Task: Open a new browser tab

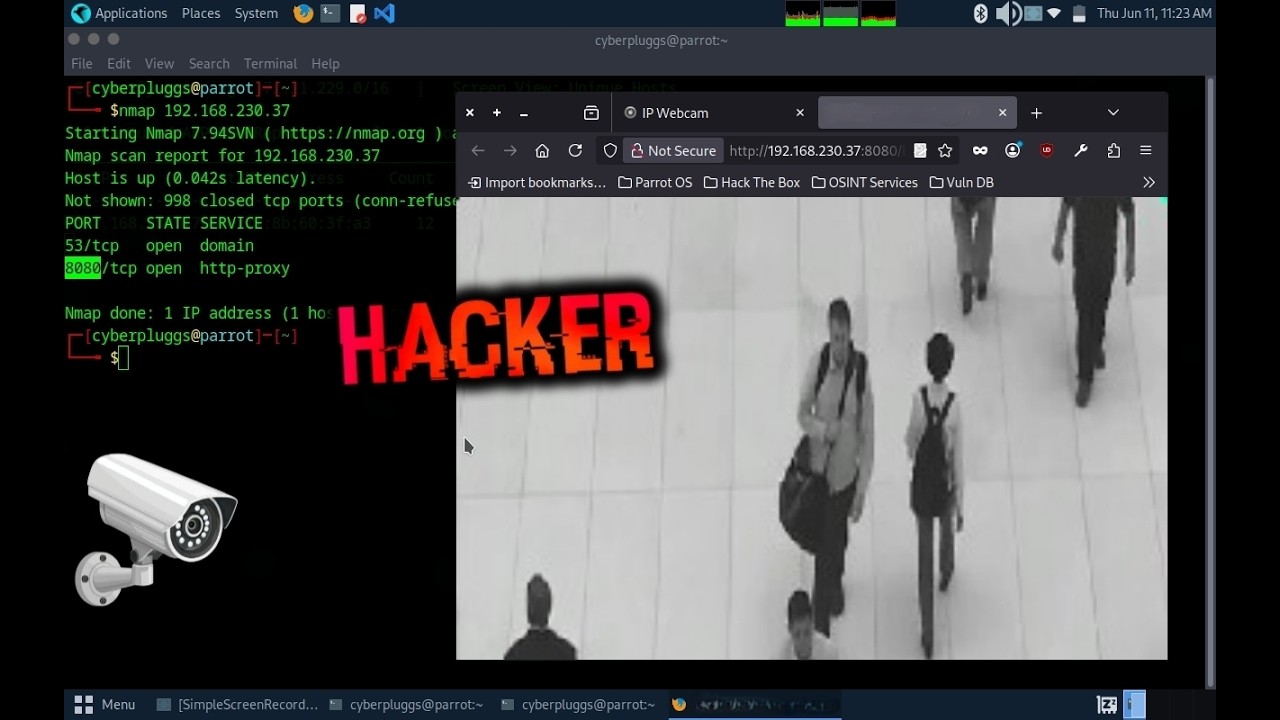Action: (x=1036, y=113)
